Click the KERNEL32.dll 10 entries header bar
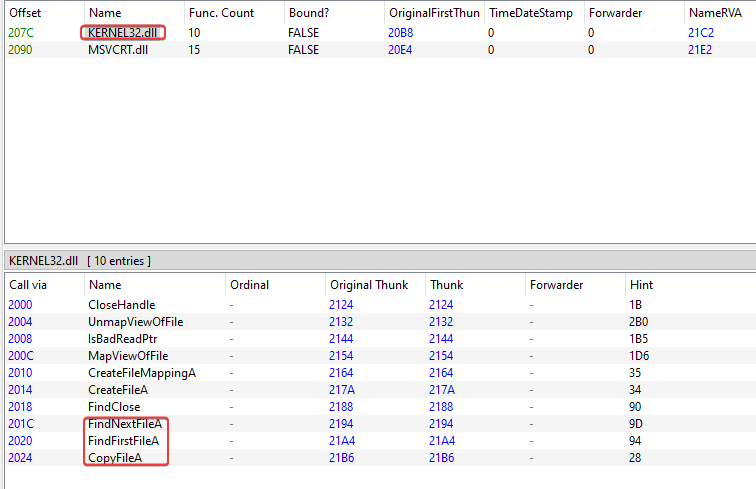 380,261
